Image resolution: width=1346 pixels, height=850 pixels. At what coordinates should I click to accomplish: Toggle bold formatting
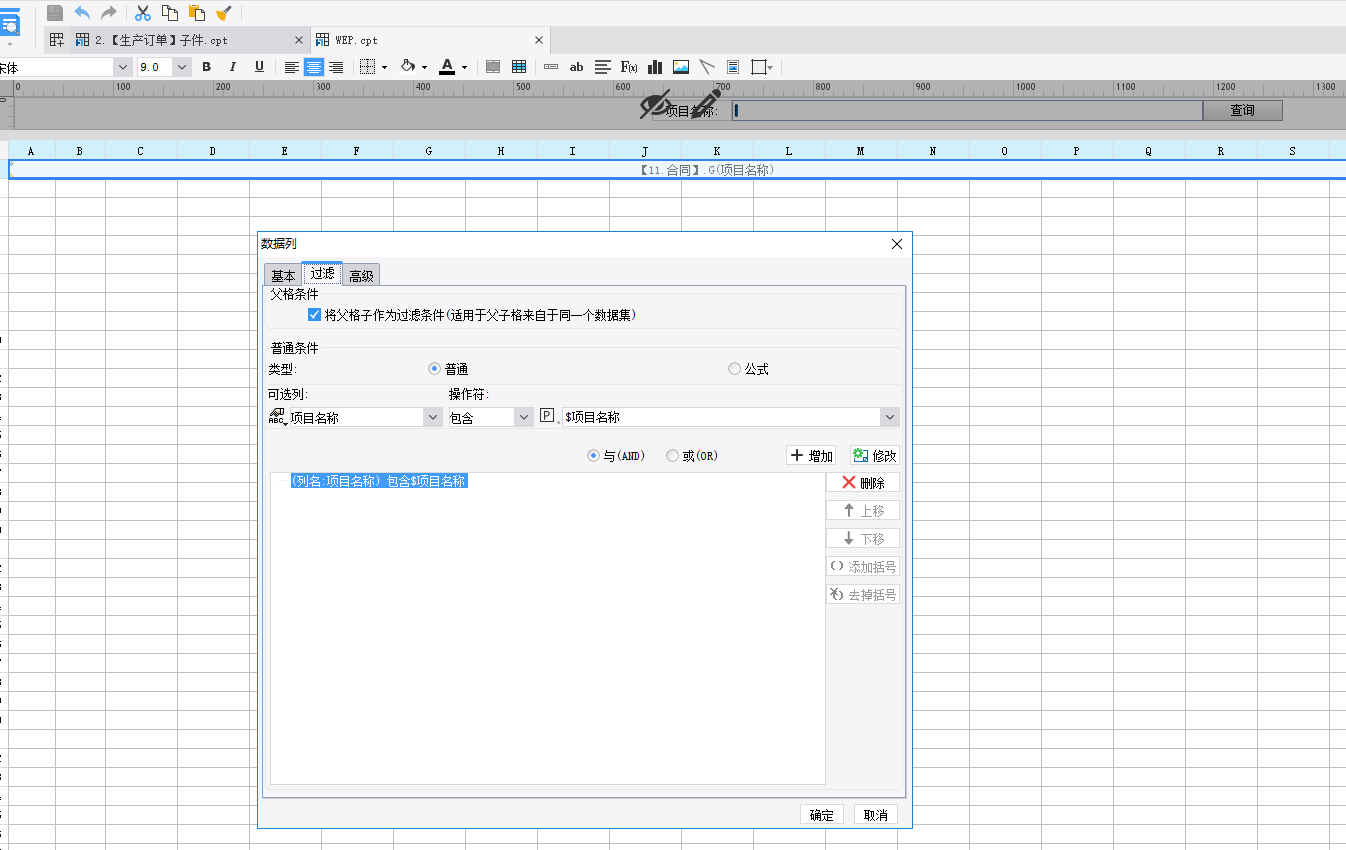(207, 67)
